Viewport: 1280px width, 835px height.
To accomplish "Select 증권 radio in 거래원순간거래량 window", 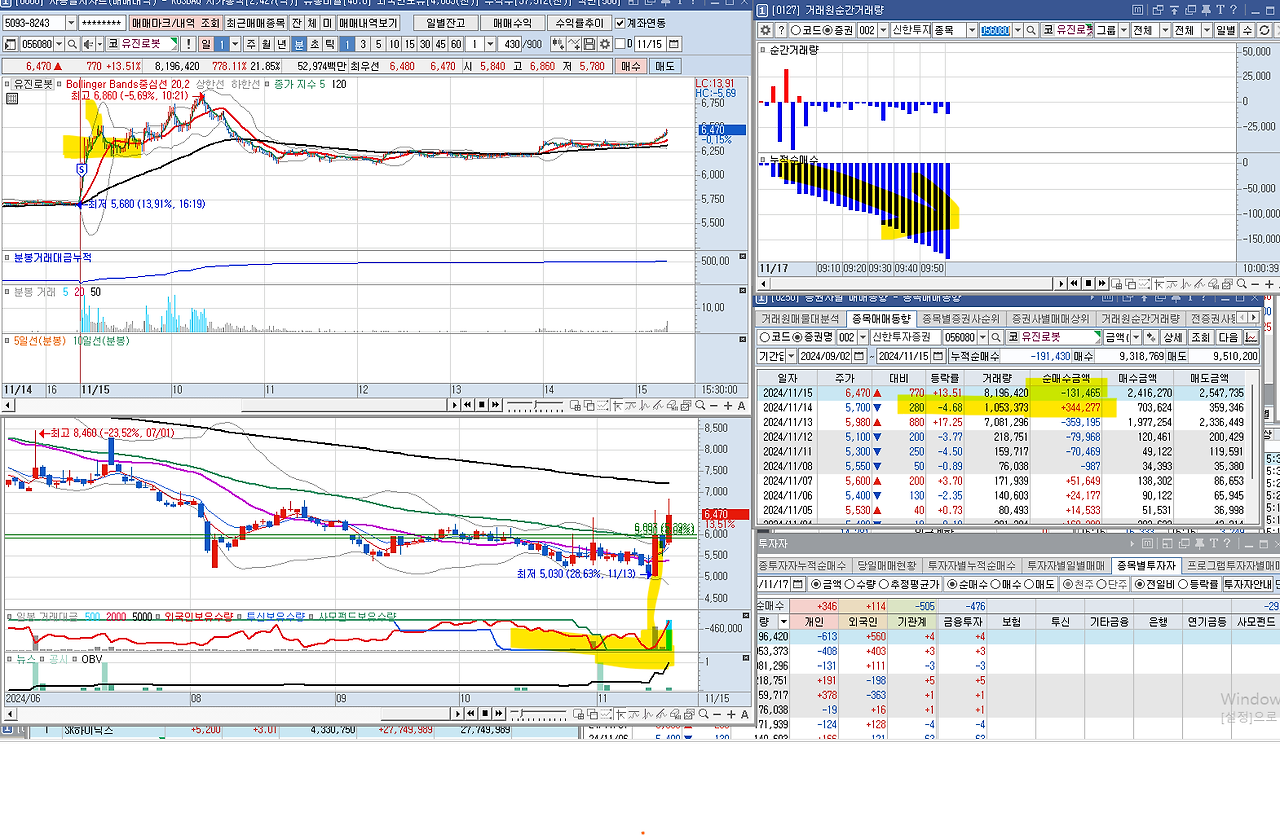I will point(827,30).
